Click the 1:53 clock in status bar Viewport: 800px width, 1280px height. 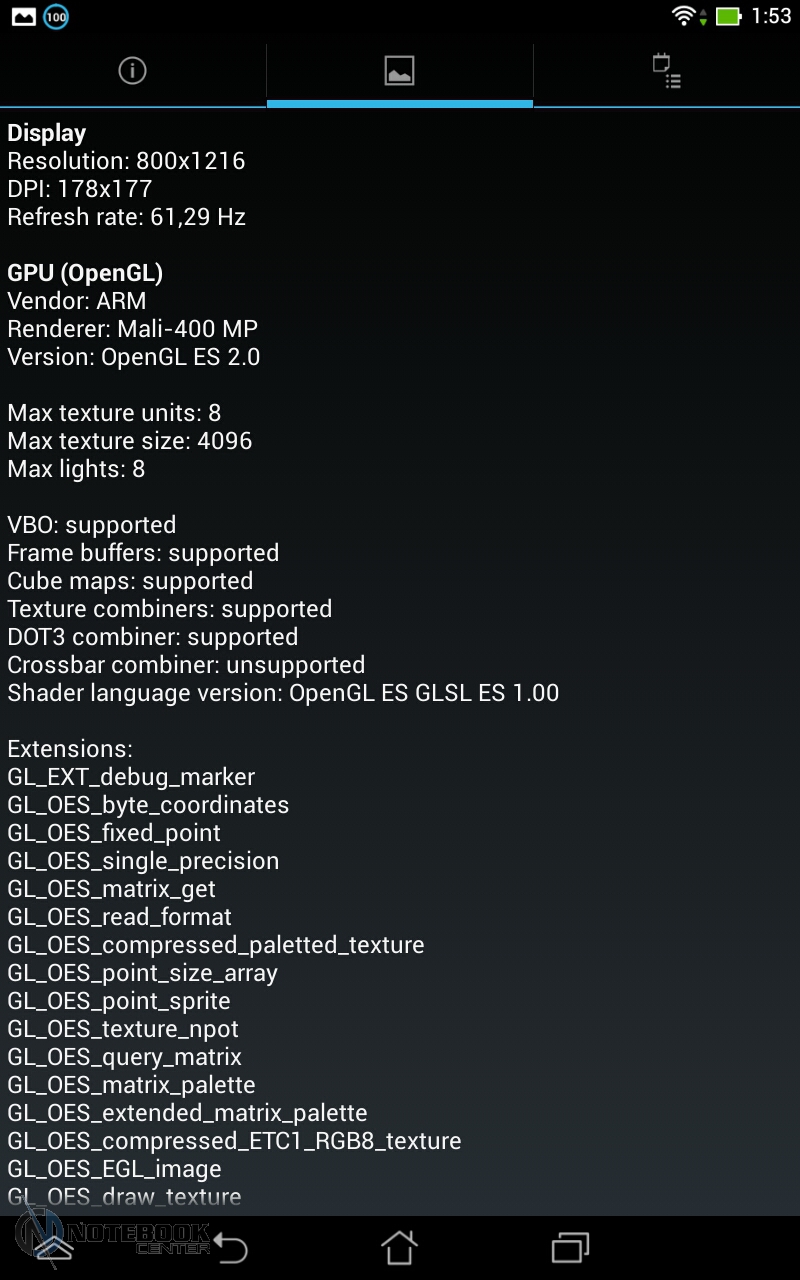pyautogui.click(x=771, y=16)
